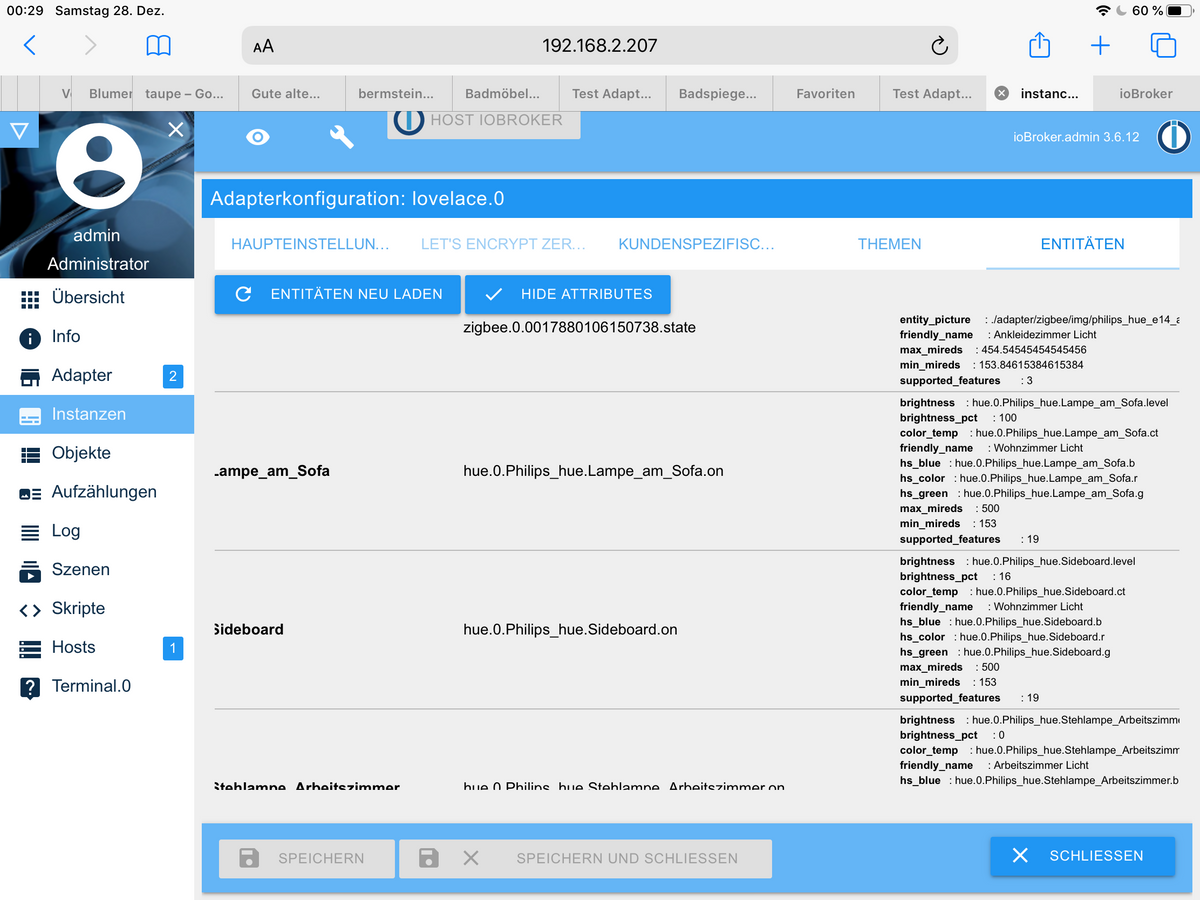This screenshot has height=900, width=1200.
Task: Open the Safari share sheet
Action: (1039, 45)
